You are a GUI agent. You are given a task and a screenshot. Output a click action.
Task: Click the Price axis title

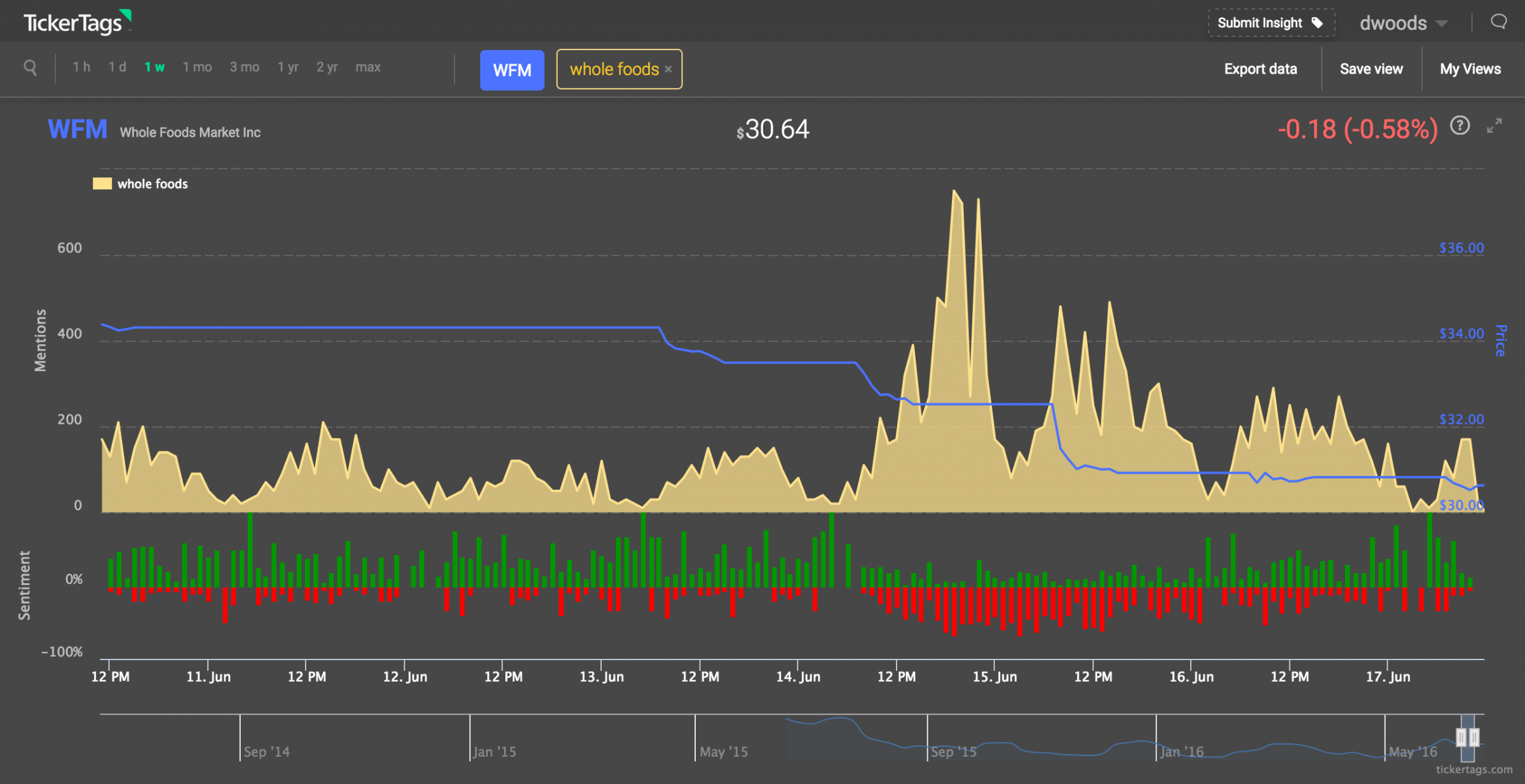tap(1501, 341)
